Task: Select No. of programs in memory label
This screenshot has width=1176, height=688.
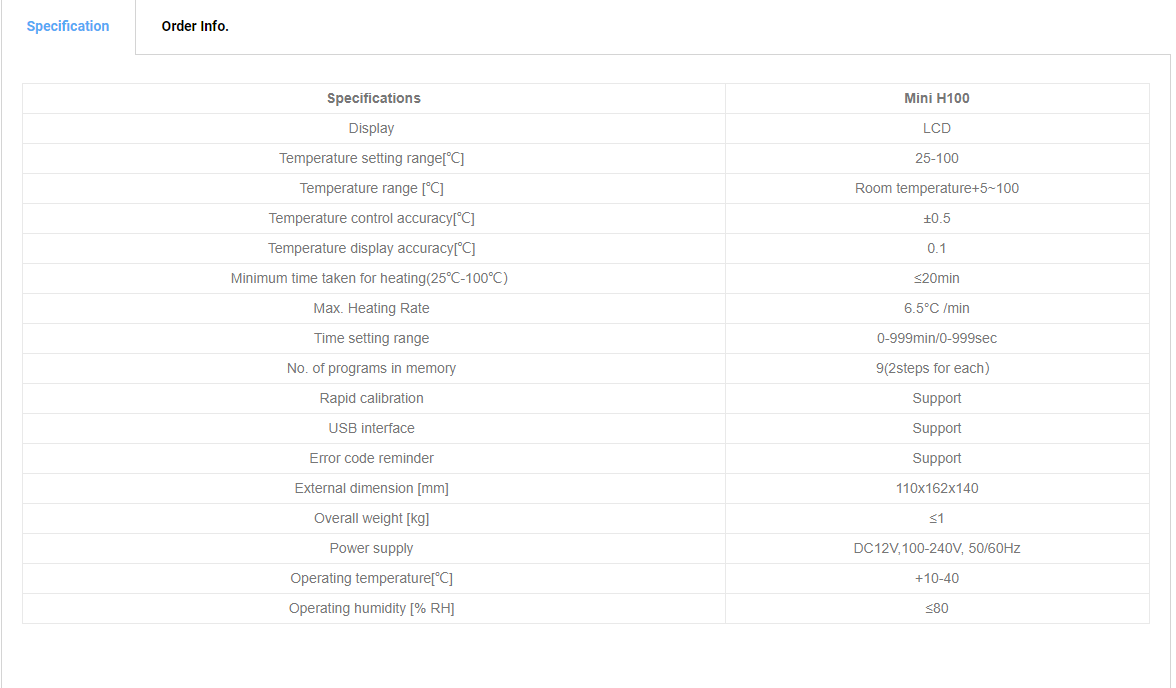Action: [x=371, y=368]
